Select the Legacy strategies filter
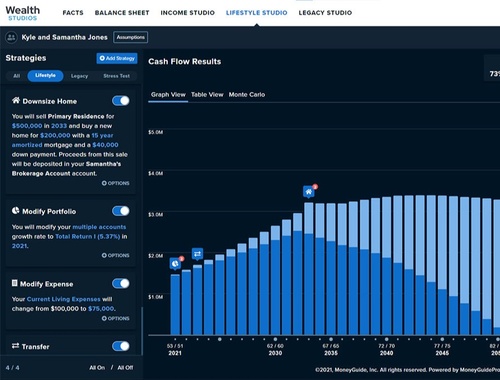The width and height of the screenshot is (500, 380). click(x=79, y=76)
